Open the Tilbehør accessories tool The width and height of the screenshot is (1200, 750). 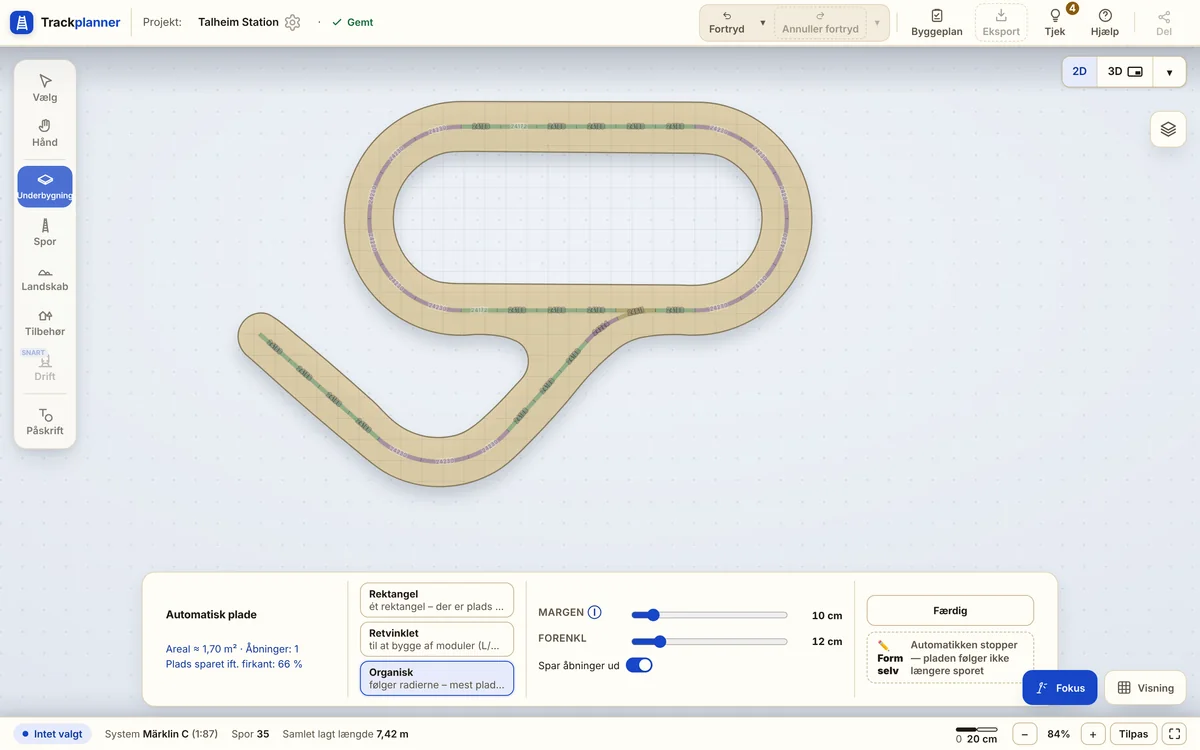point(45,322)
